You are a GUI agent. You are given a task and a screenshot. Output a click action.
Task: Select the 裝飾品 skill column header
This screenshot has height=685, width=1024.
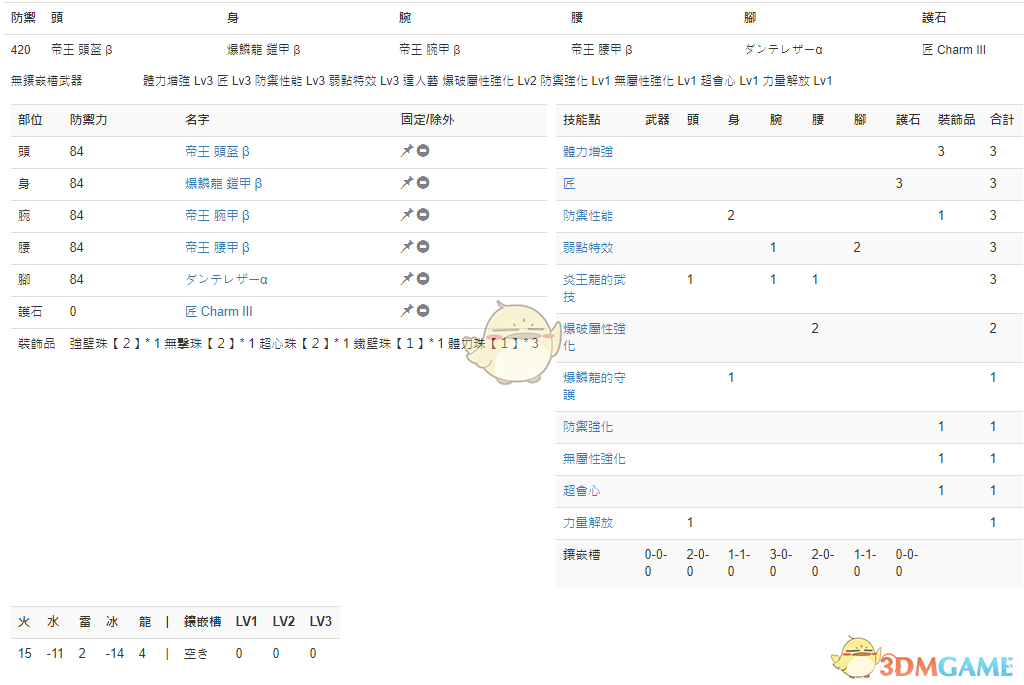[956, 119]
